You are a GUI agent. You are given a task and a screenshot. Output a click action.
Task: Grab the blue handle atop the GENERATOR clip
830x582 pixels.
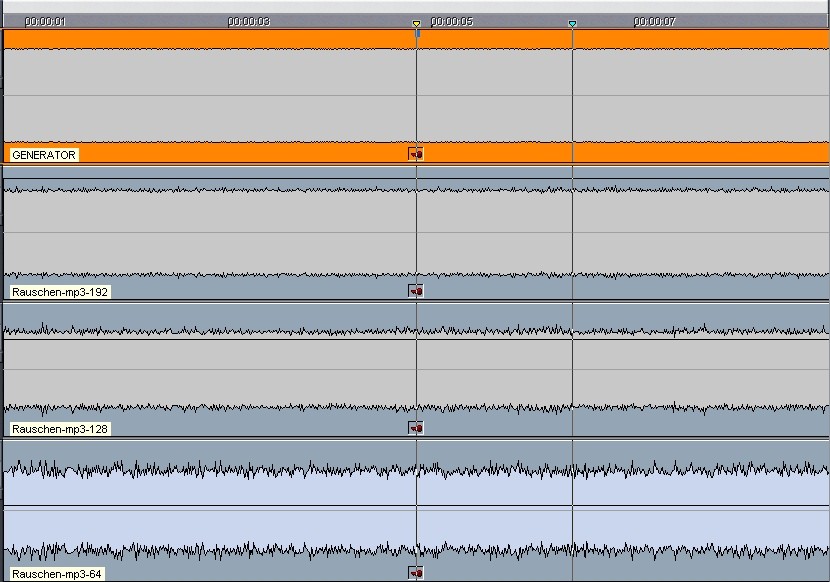pos(418,34)
